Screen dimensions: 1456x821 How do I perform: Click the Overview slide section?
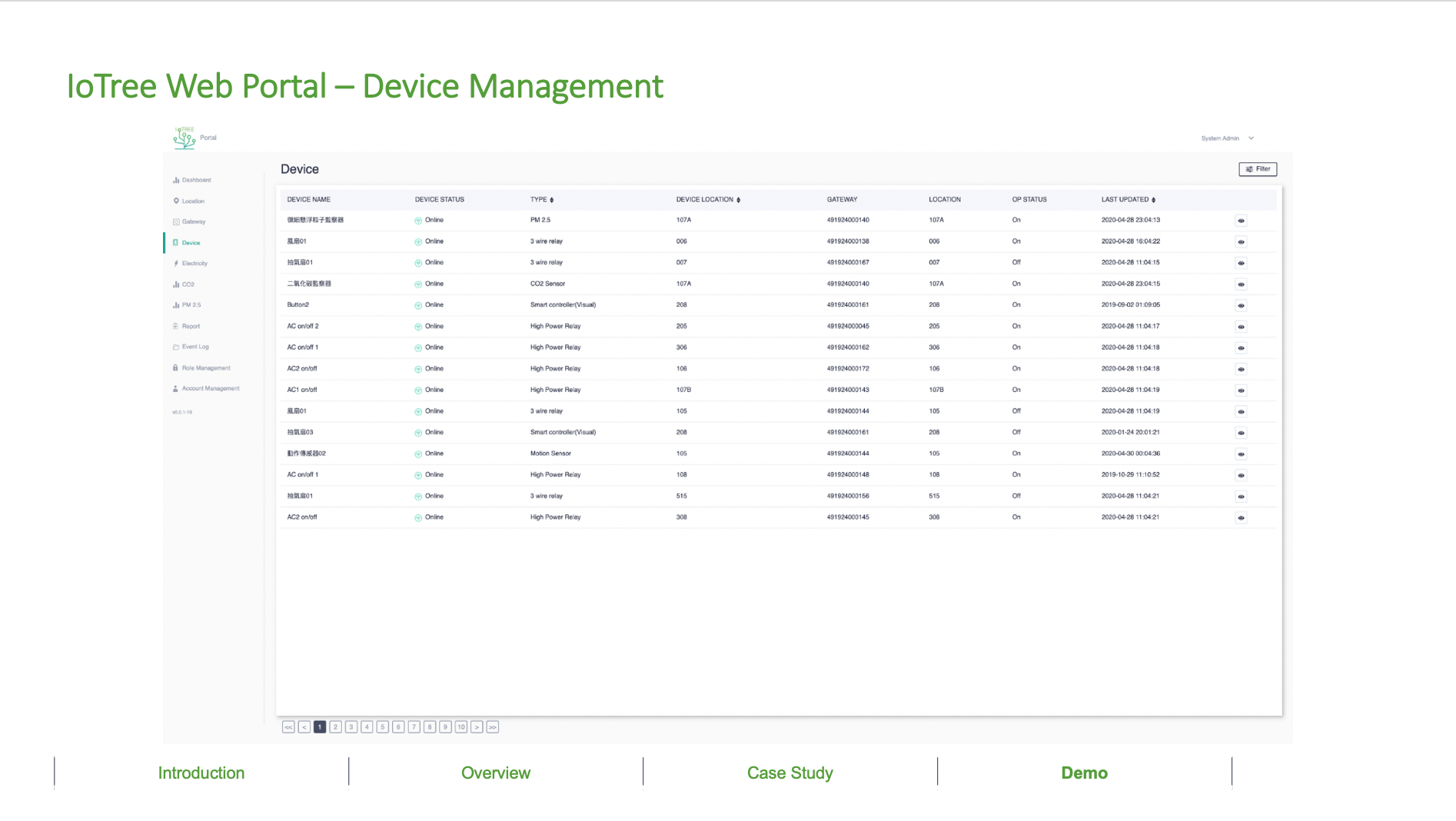click(x=496, y=773)
